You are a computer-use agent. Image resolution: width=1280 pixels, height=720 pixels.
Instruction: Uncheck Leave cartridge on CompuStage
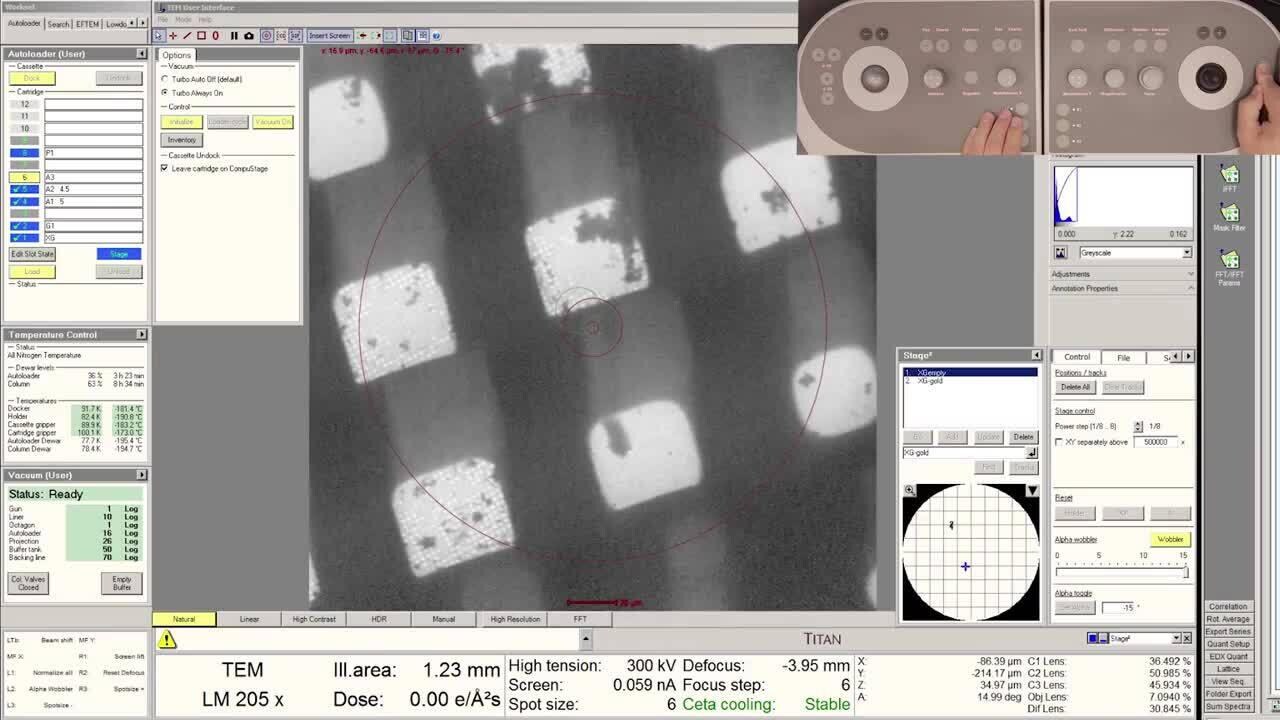pyautogui.click(x=165, y=168)
